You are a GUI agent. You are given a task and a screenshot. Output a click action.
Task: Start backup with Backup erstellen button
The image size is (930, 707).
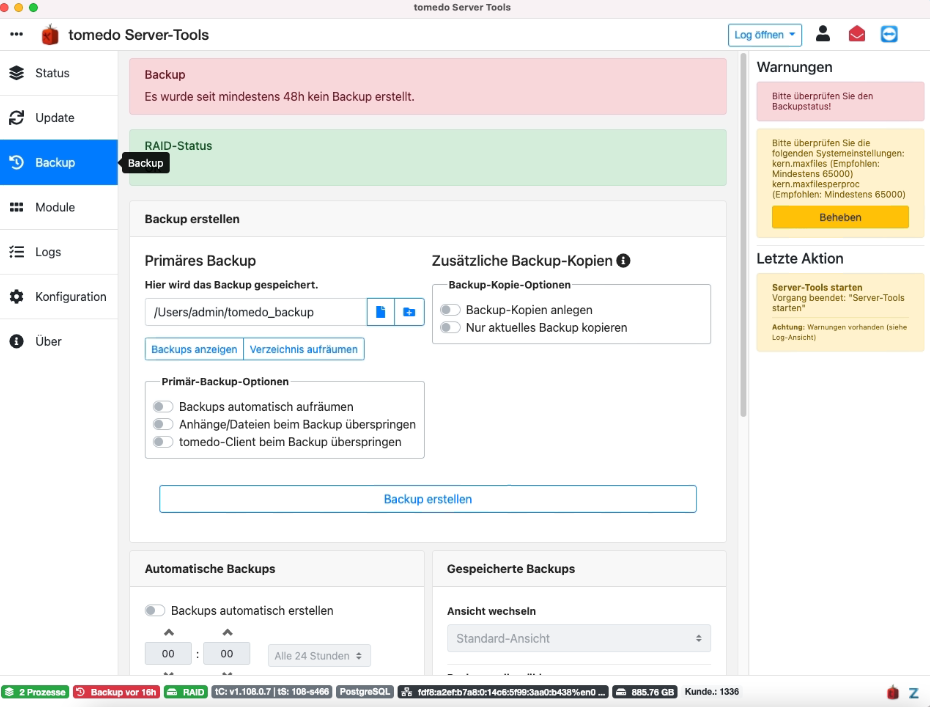coord(428,499)
